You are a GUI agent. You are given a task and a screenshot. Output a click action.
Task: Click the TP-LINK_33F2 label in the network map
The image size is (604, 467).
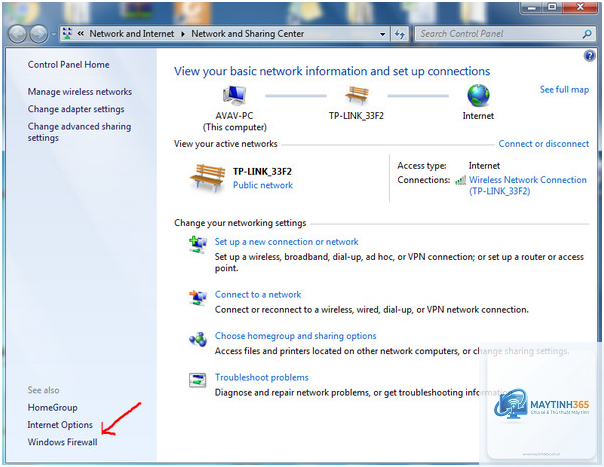356,116
